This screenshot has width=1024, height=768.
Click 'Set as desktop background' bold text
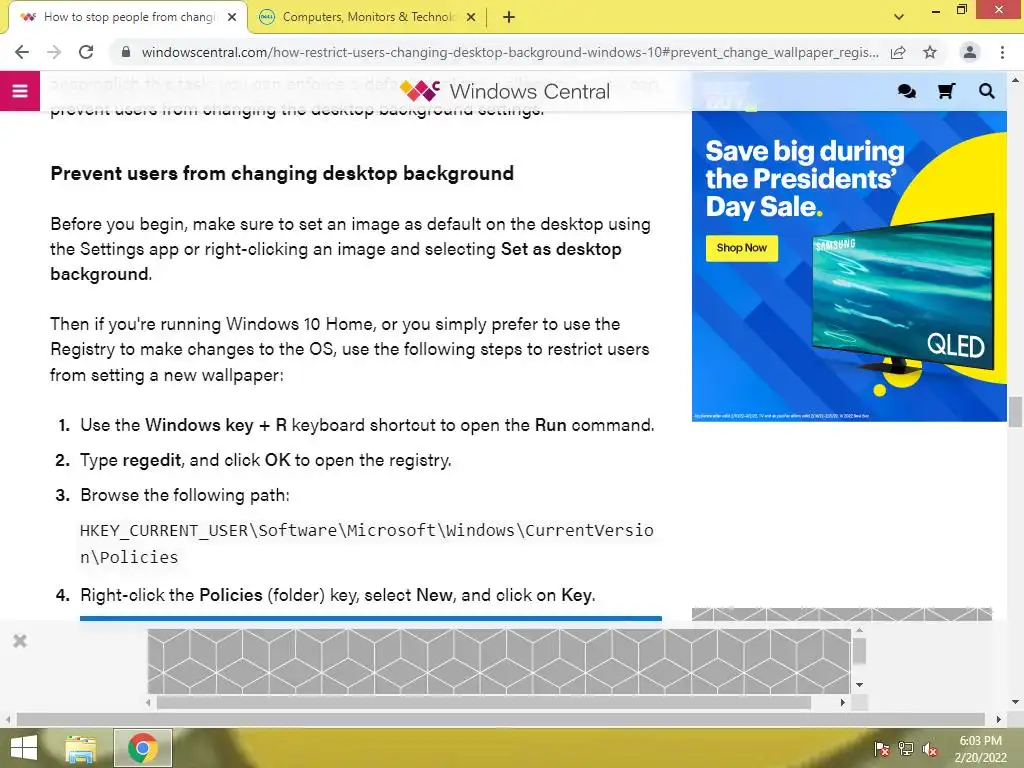[336, 261]
